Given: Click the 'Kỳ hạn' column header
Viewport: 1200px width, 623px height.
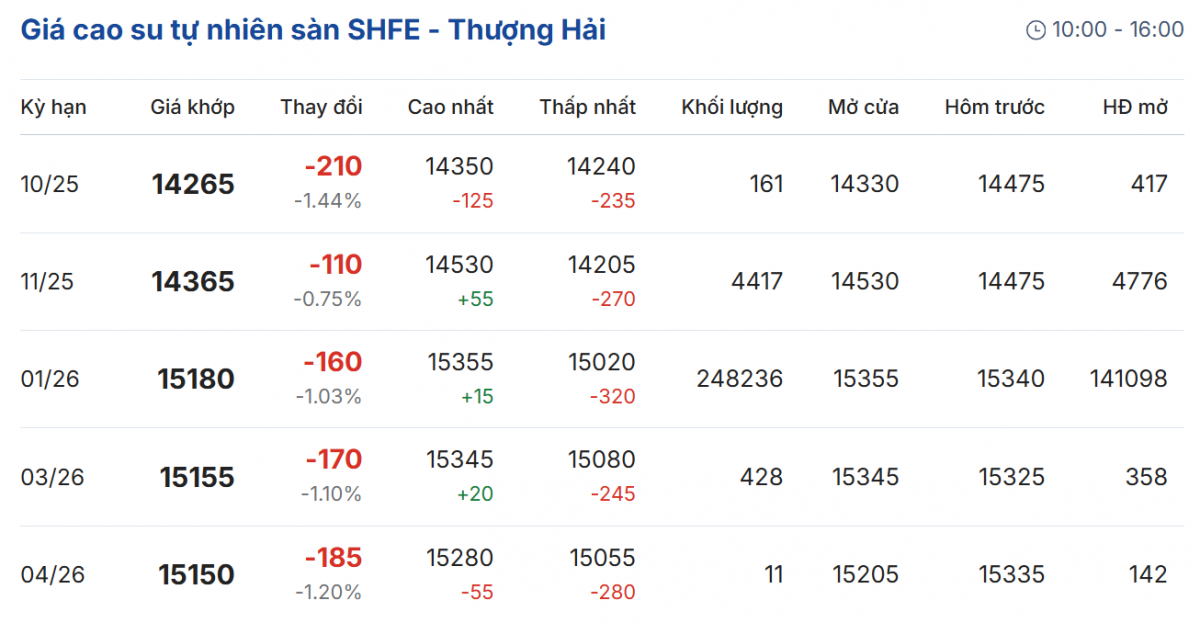Looking at the screenshot, I should click(54, 107).
